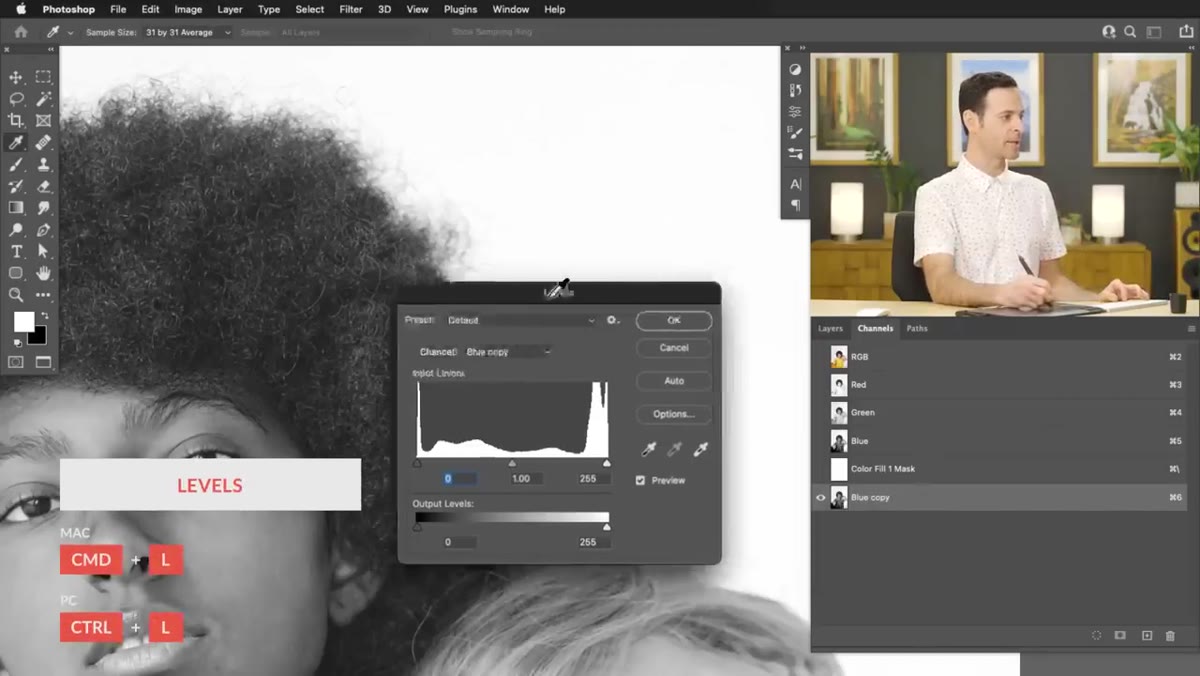Select the Hand tool
This screenshot has height=676, width=1200.
click(43, 273)
